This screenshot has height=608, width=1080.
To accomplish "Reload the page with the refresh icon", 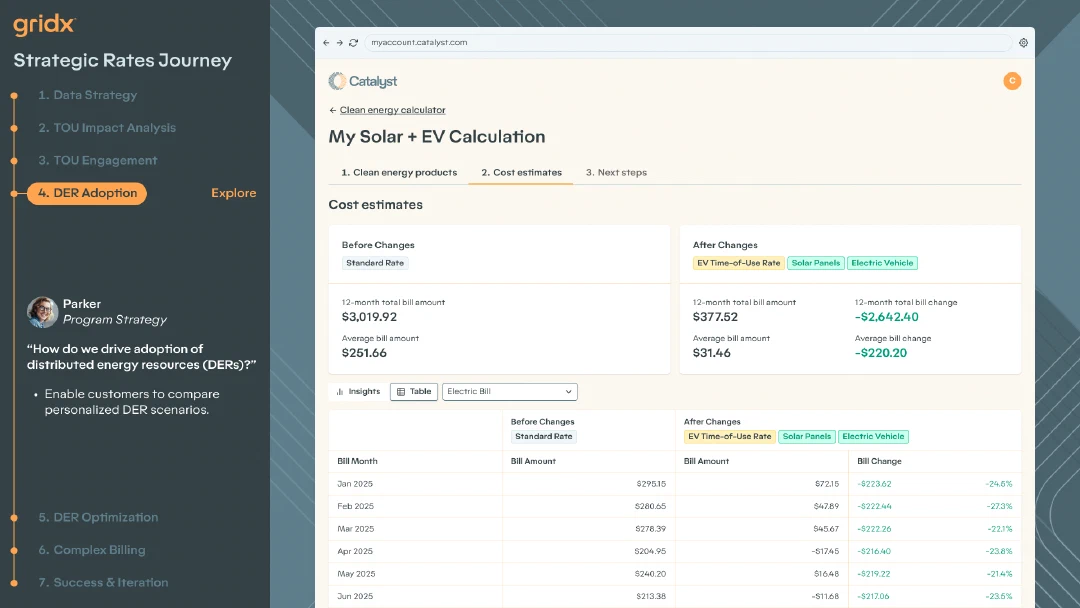I will (353, 43).
